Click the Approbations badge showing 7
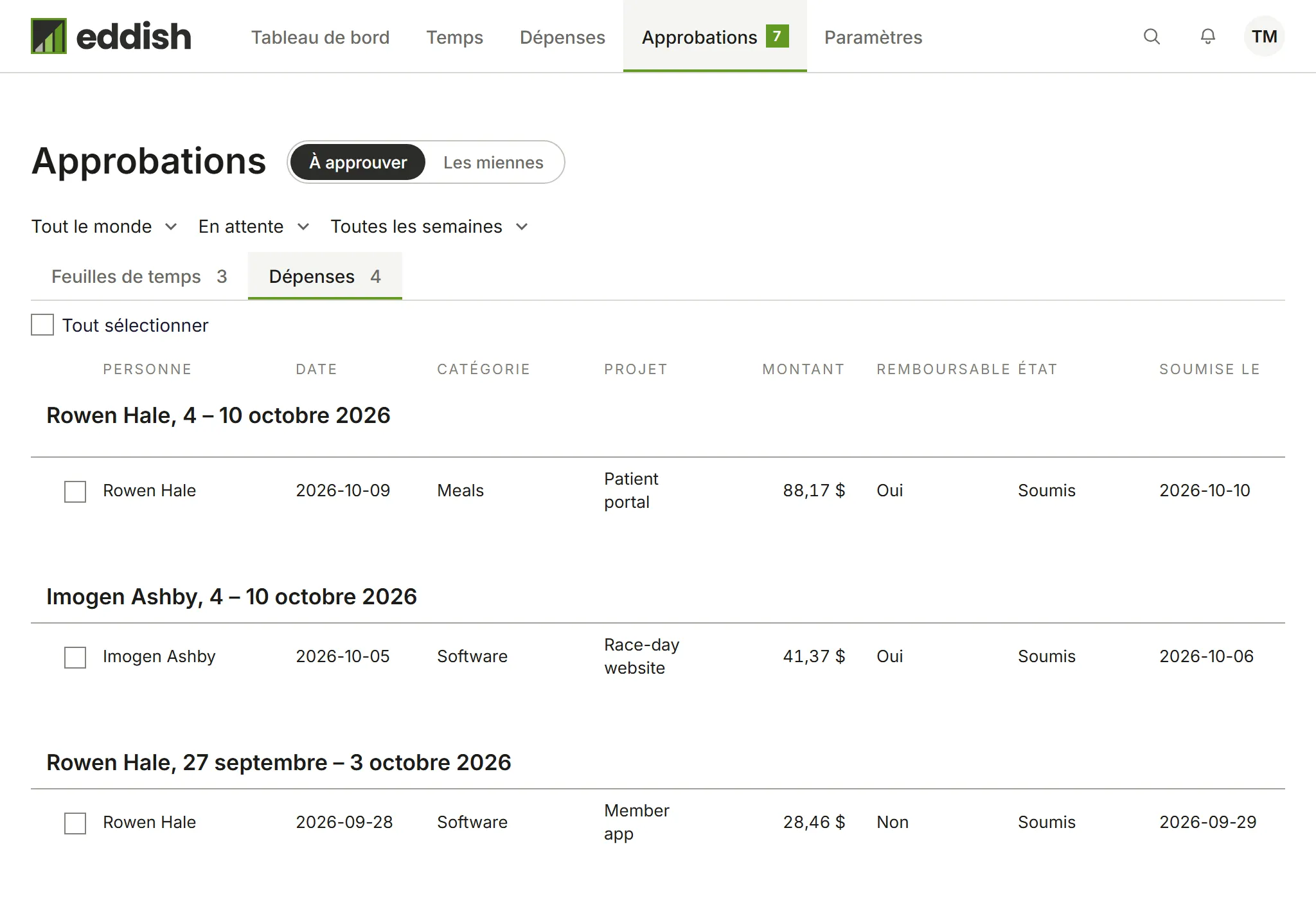The height and width of the screenshot is (900, 1316). (x=777, y=36)
